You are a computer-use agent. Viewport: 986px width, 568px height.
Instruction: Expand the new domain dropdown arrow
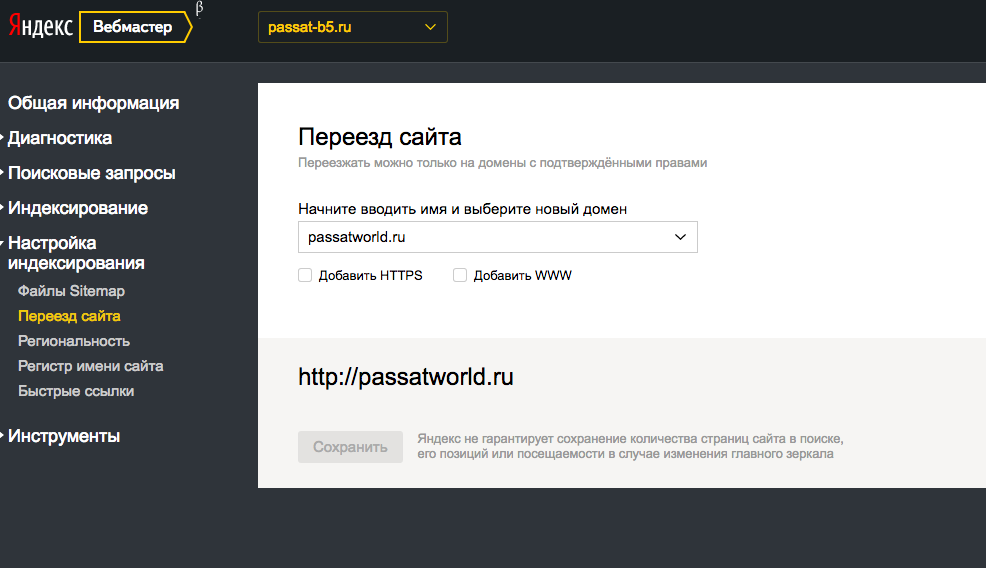680,237
